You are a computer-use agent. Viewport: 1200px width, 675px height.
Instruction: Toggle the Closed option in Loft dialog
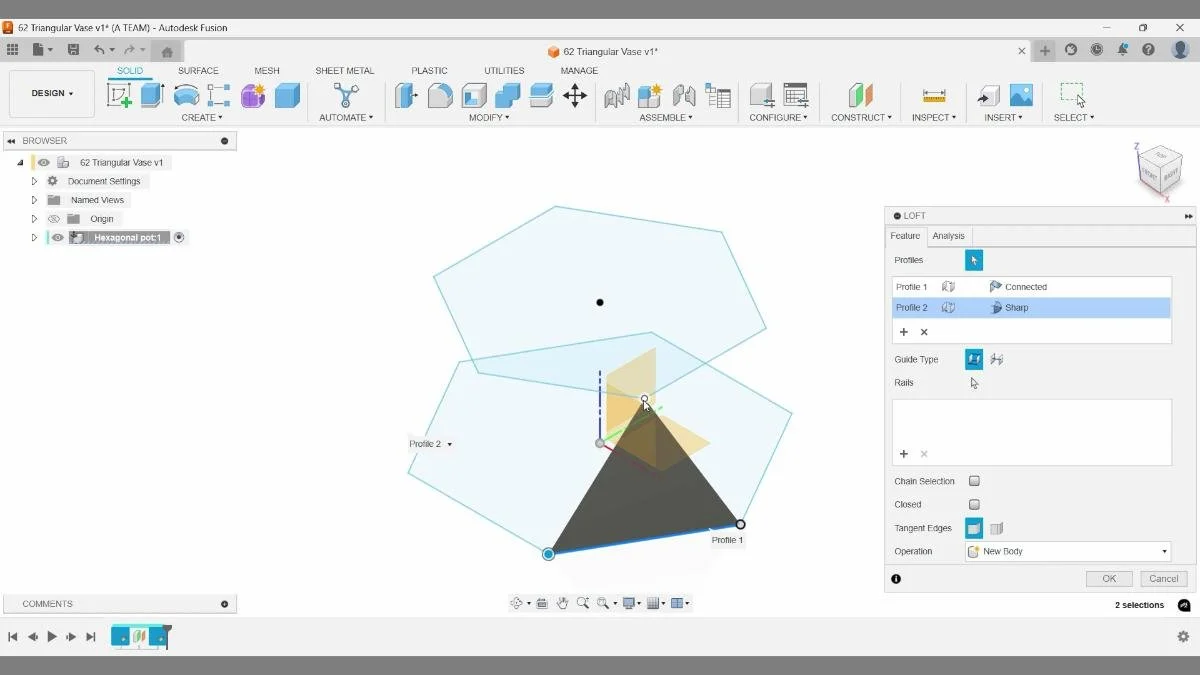(x=975, y=504)
